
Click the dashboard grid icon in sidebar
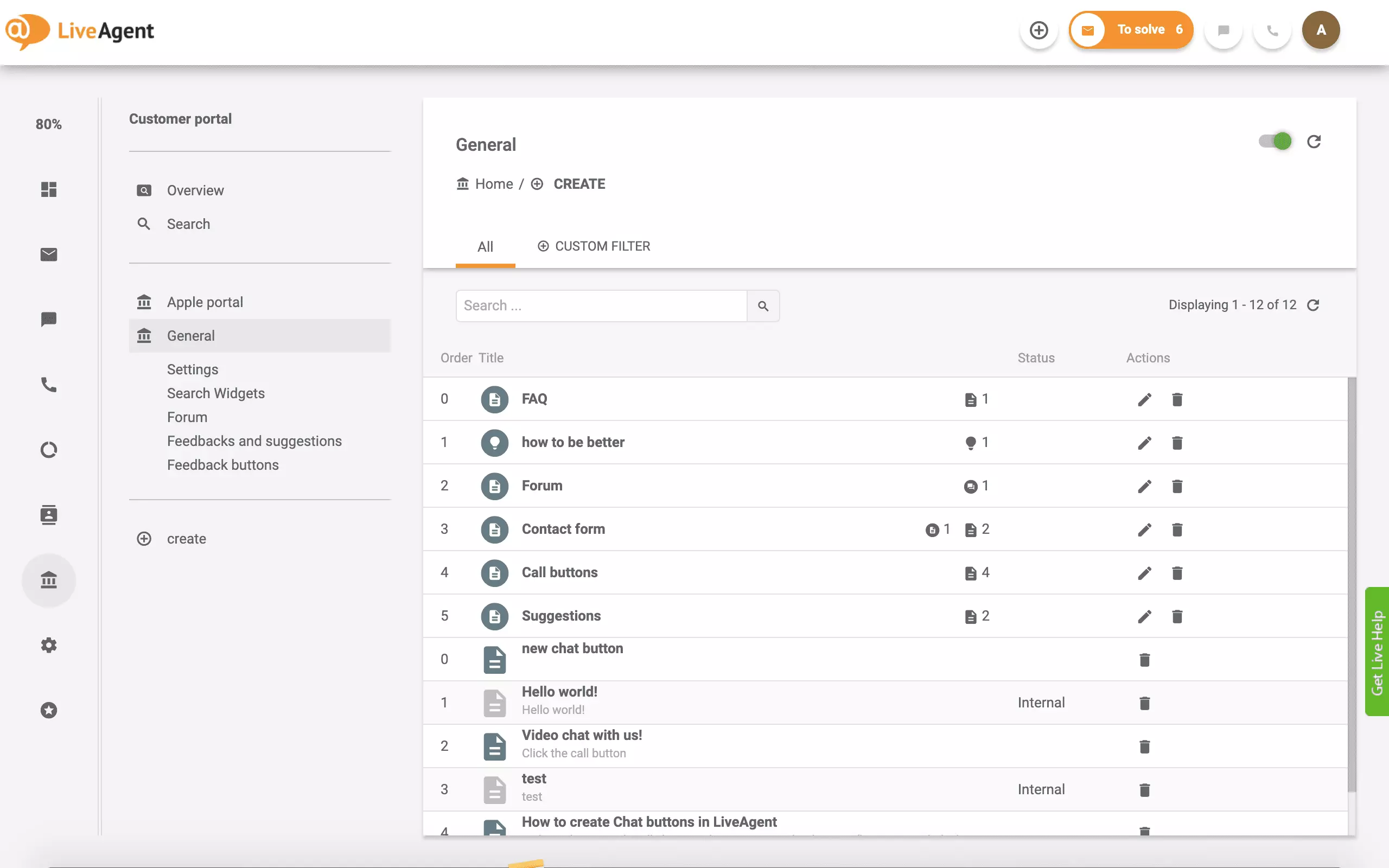[x=49, y=189]
